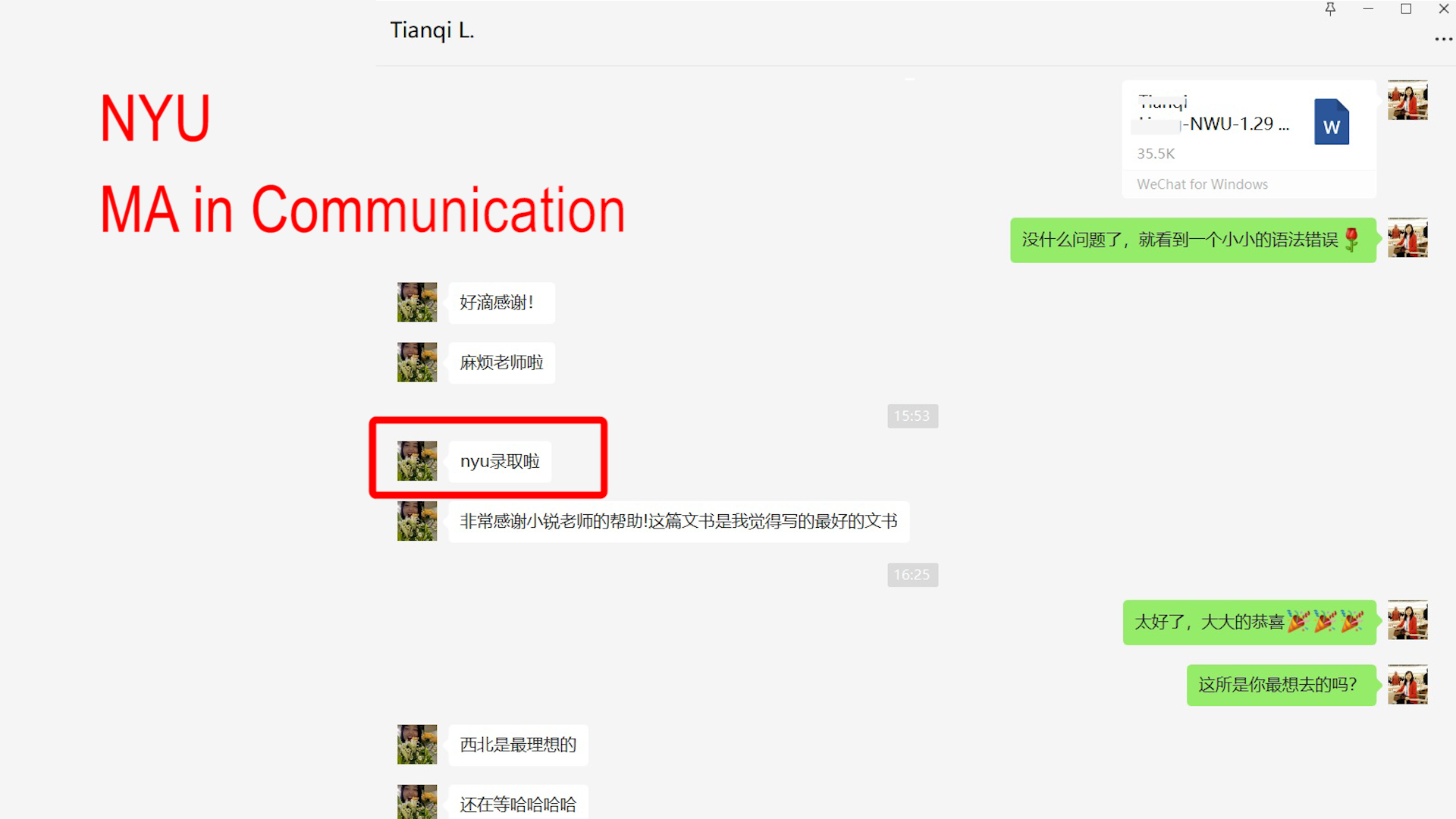1456x819 pixels.
Task: Click sender avatar beside the file message
Action: coord(1407,100)
